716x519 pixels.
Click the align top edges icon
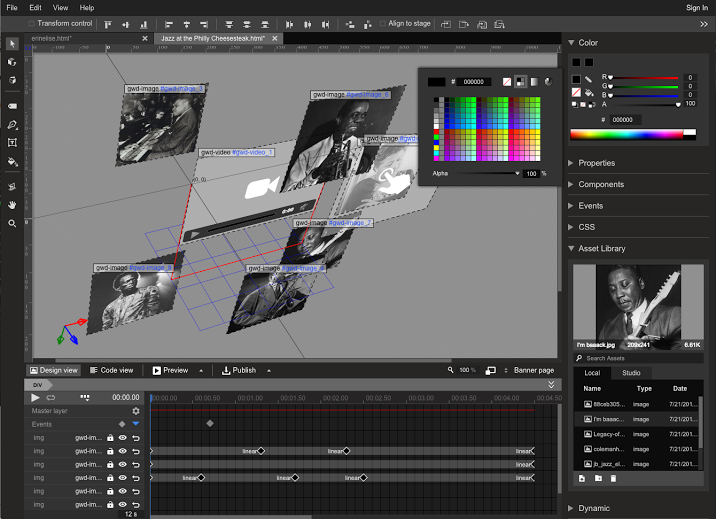point(108,25)
